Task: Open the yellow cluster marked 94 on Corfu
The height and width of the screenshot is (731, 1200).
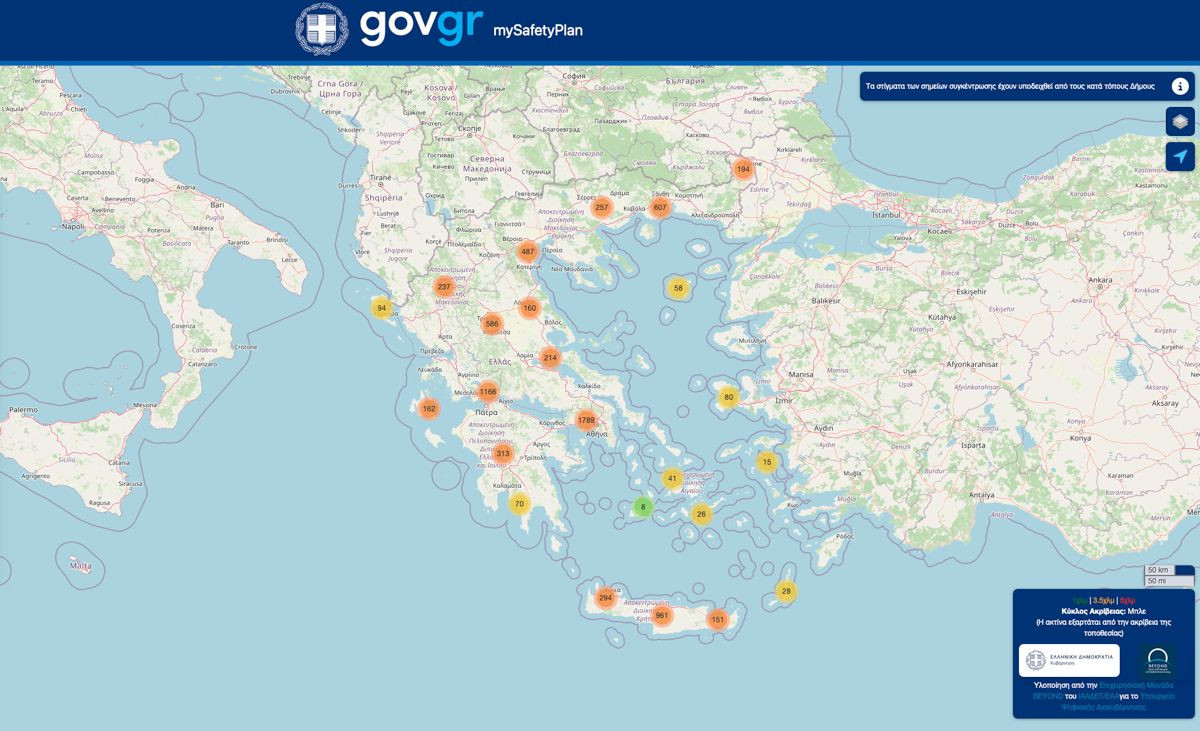Action: click(381, 308)
